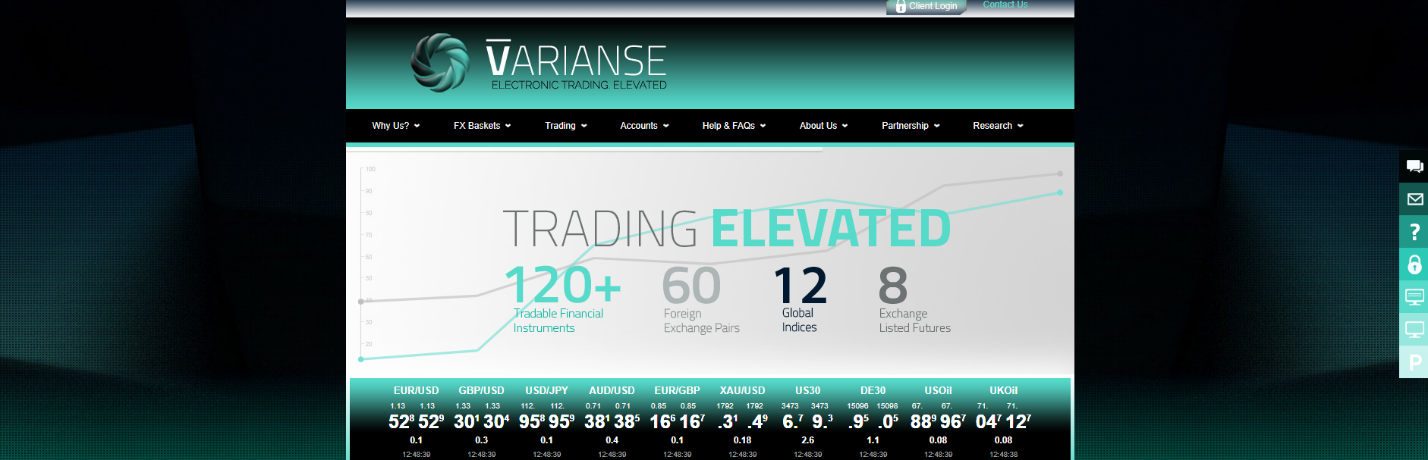Select the GBP/USD quote label

coord(481,391)
